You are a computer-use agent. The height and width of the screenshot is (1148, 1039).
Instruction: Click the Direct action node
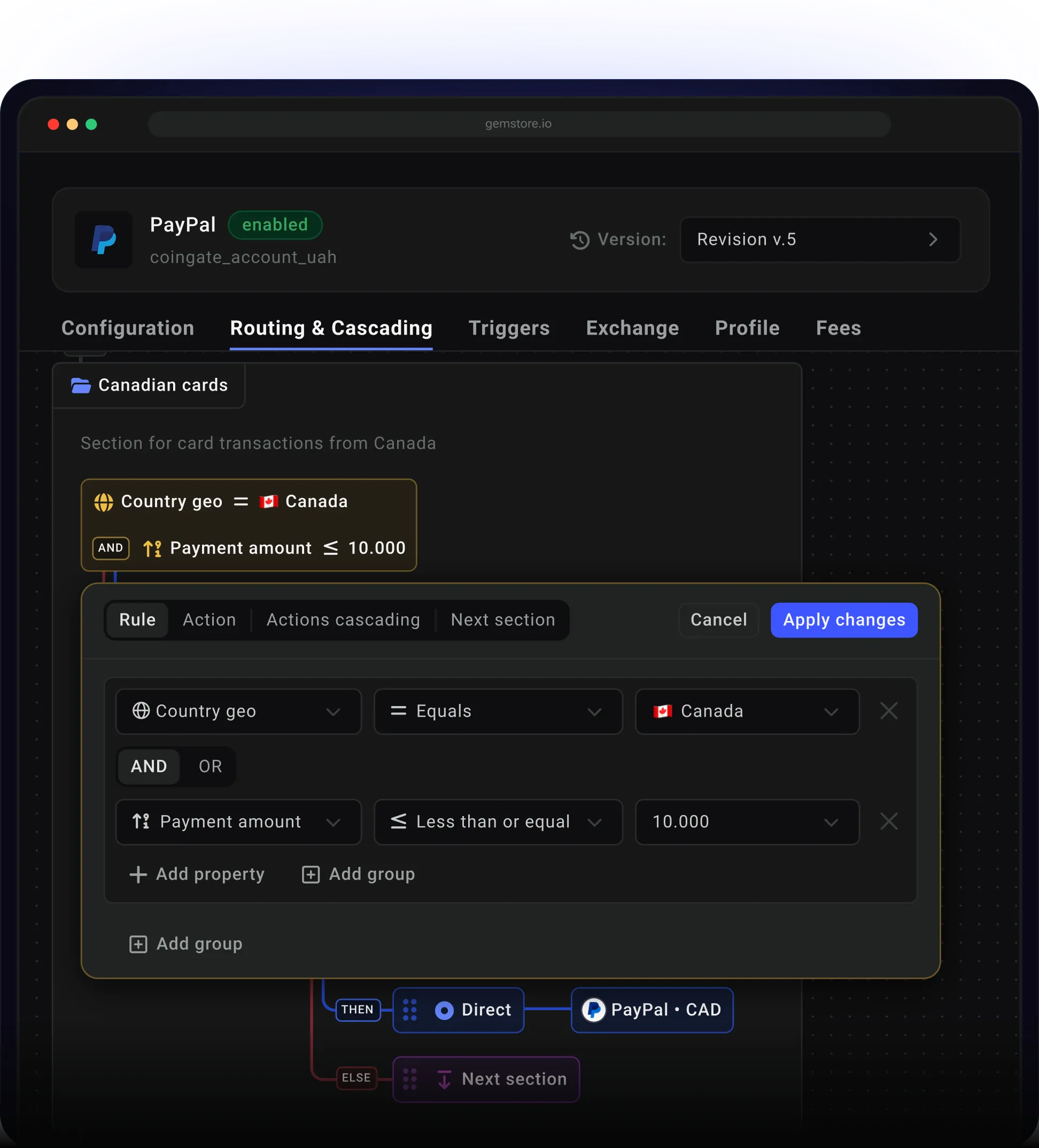click(x=458, y=1010)
